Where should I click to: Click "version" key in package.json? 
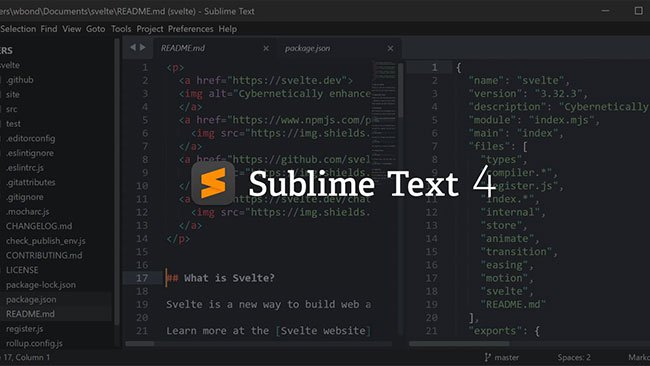(x=495, y=94)
